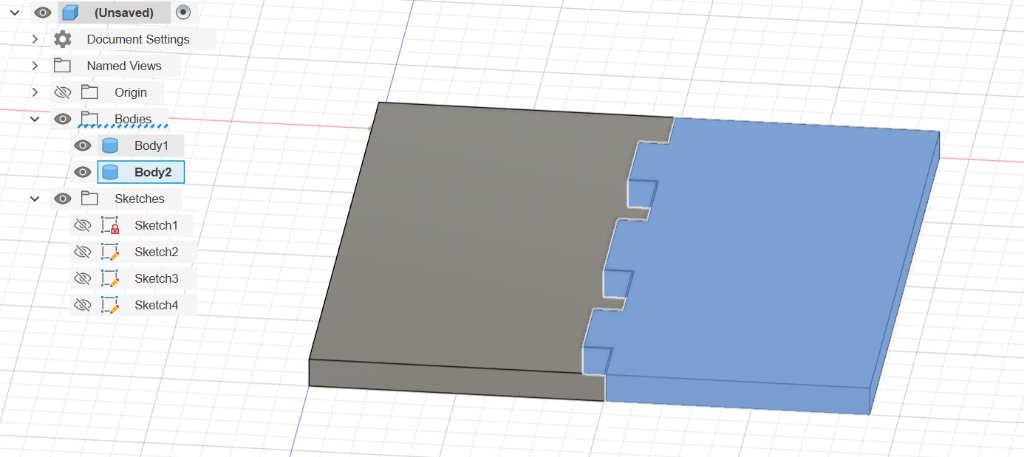
Task: Hide Body2 using its eye icon
Action: tap(82, 172)
